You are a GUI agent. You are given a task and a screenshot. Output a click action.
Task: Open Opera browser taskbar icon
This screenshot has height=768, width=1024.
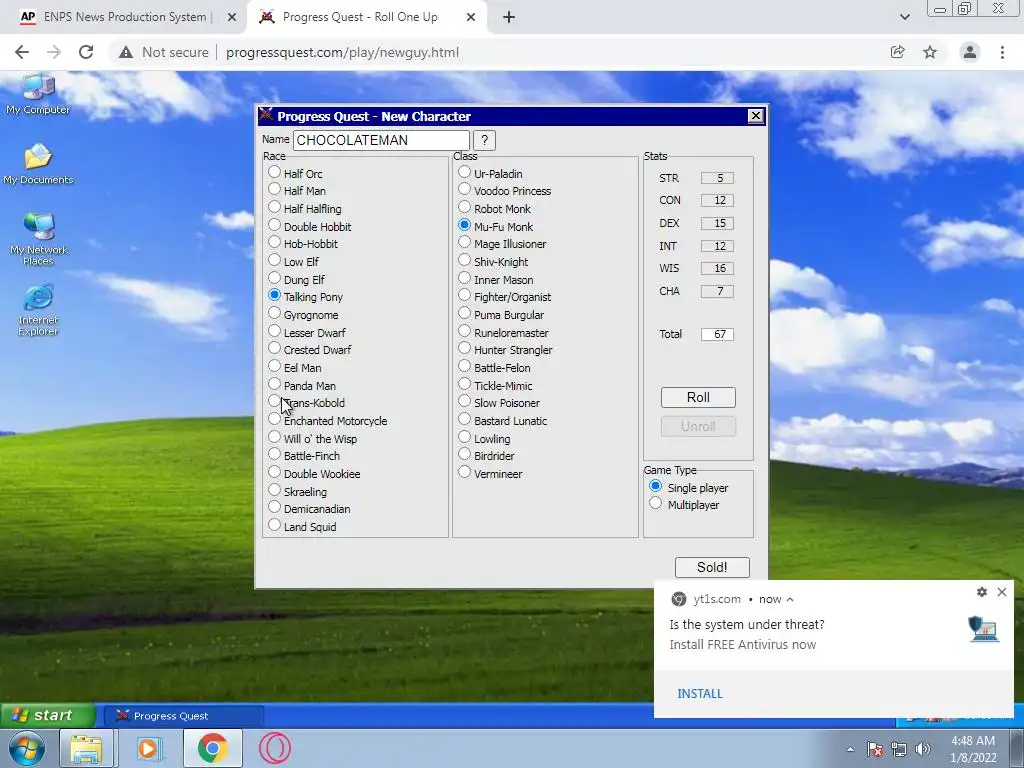[275, 748]
